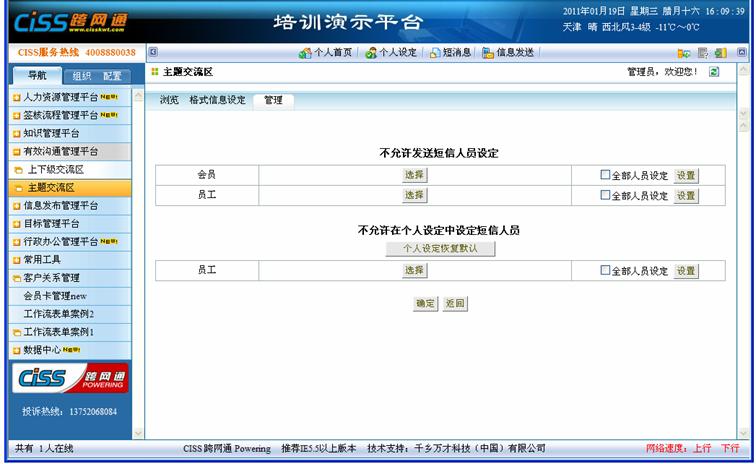Collapse sidebar using left arrow icon in toolbar
The image size is (756, 464).
(x=153, y=52)
